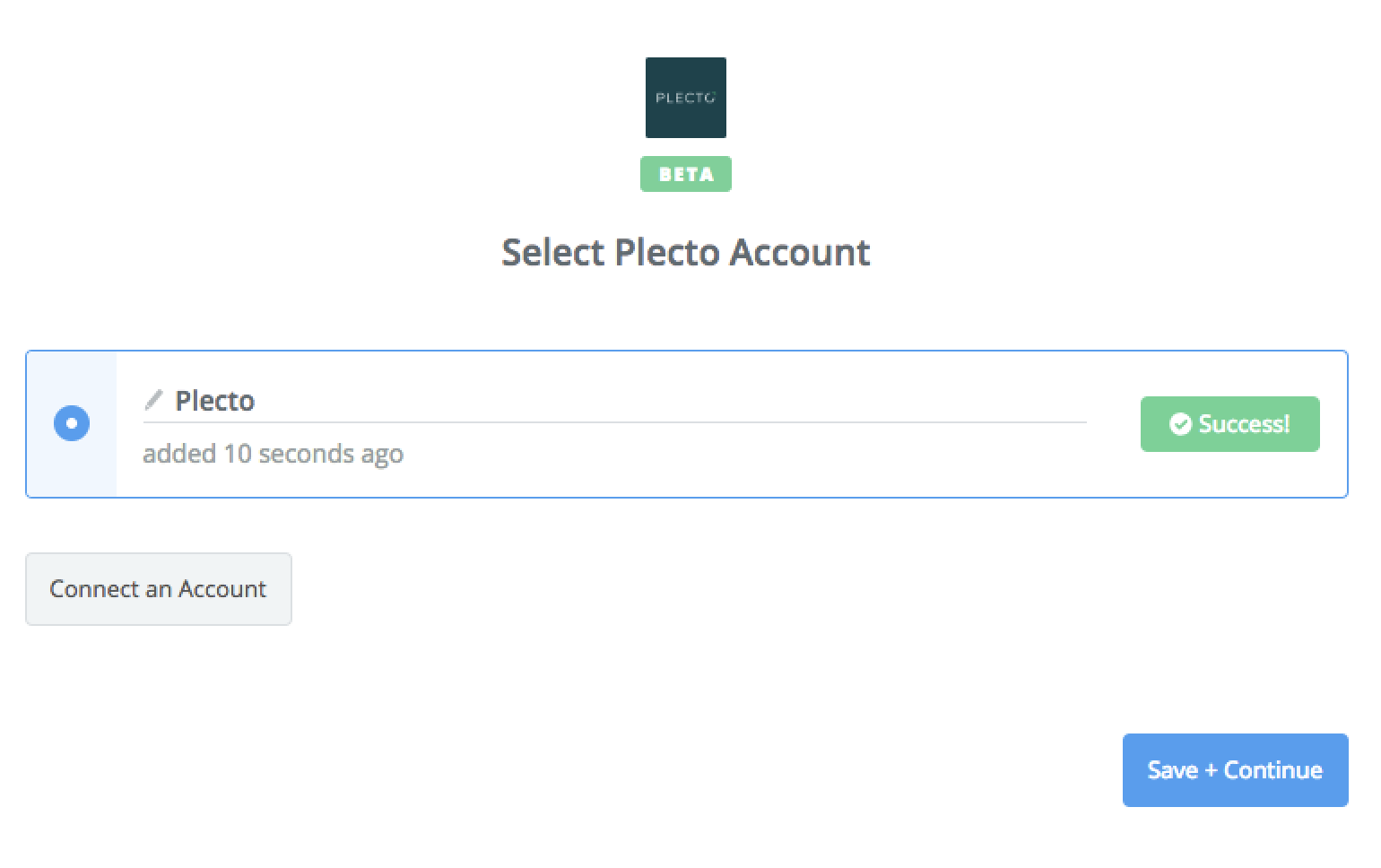The height and width of the screenshot is (868, 1381).
Task: Click the 'Select Plecto Account' heading
Action: (x=686, y=252)
